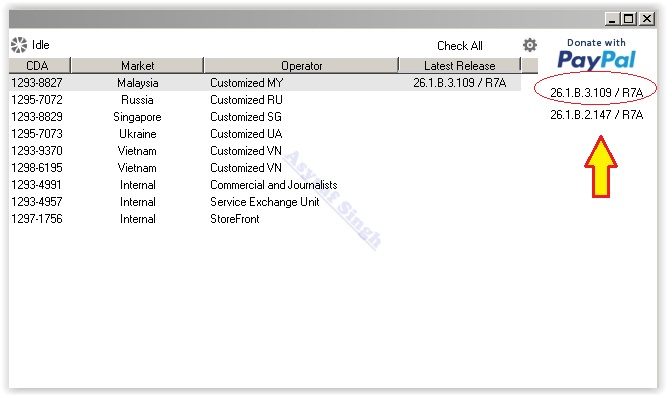Click Malaysia row's latest release 26.1.B.3.109 / R7A
The width and height of the screenshot is (667, 396).
click(459, 83)
